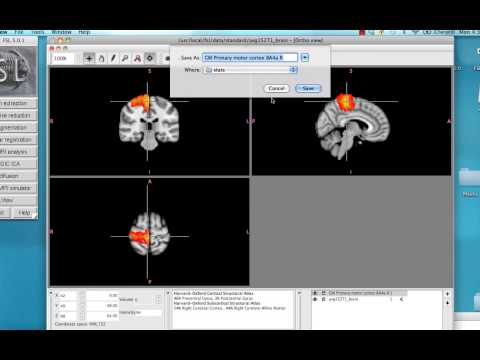Click the Save button in the dialog
Screen dimensions: 480x360
pos(308,88)
